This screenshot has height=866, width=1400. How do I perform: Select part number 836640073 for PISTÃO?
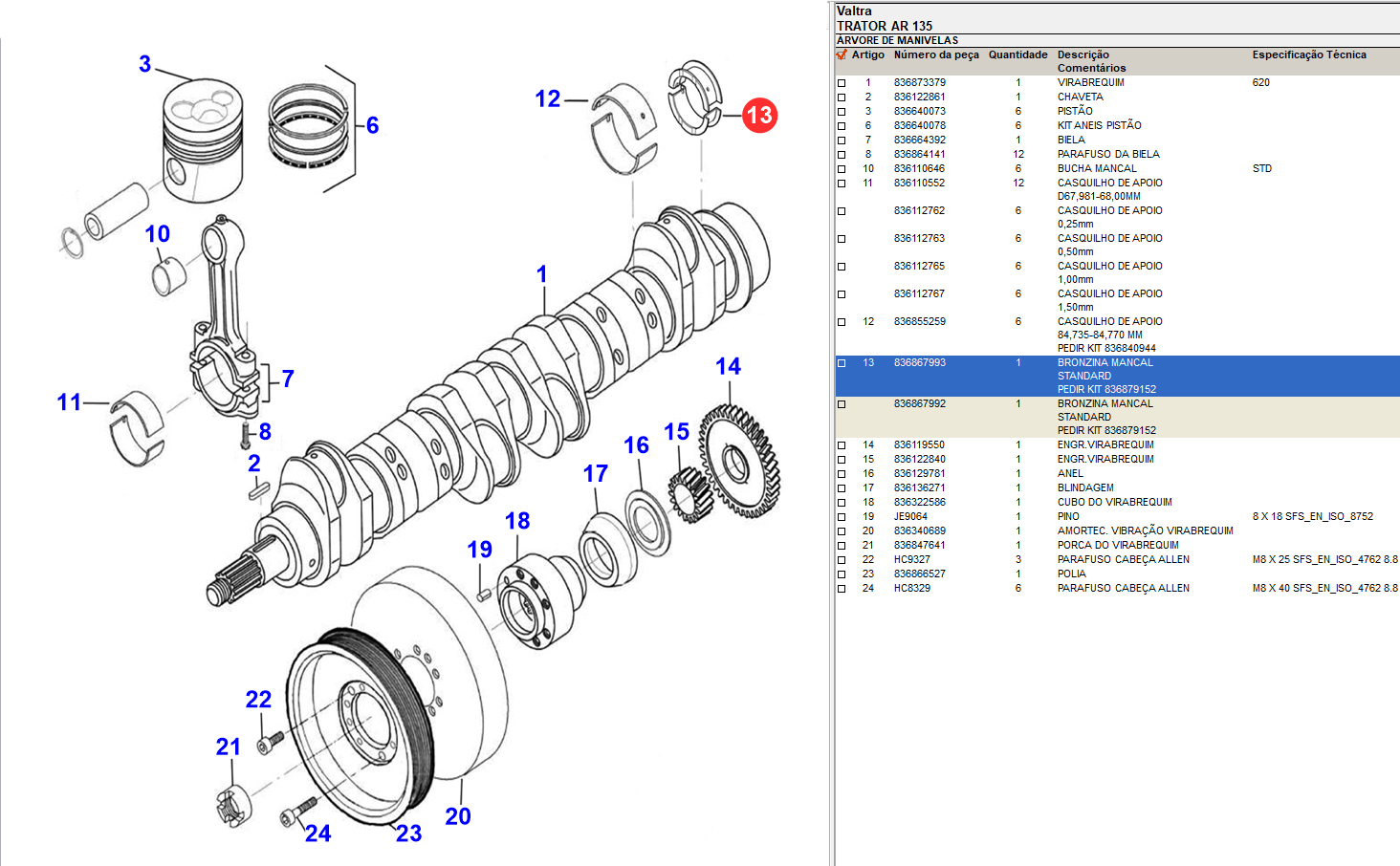coord(919,111)
